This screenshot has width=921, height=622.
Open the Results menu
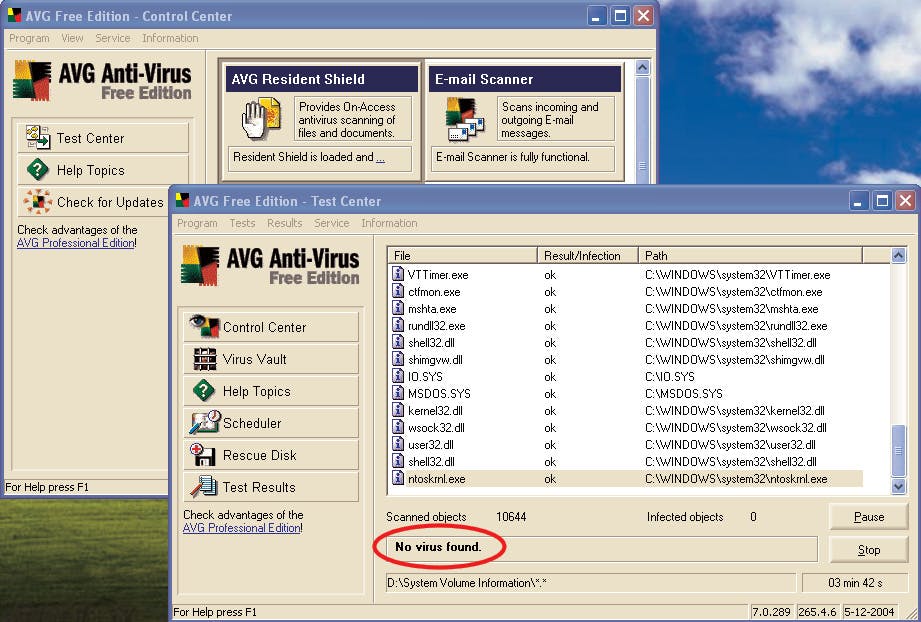click(284, 223)
